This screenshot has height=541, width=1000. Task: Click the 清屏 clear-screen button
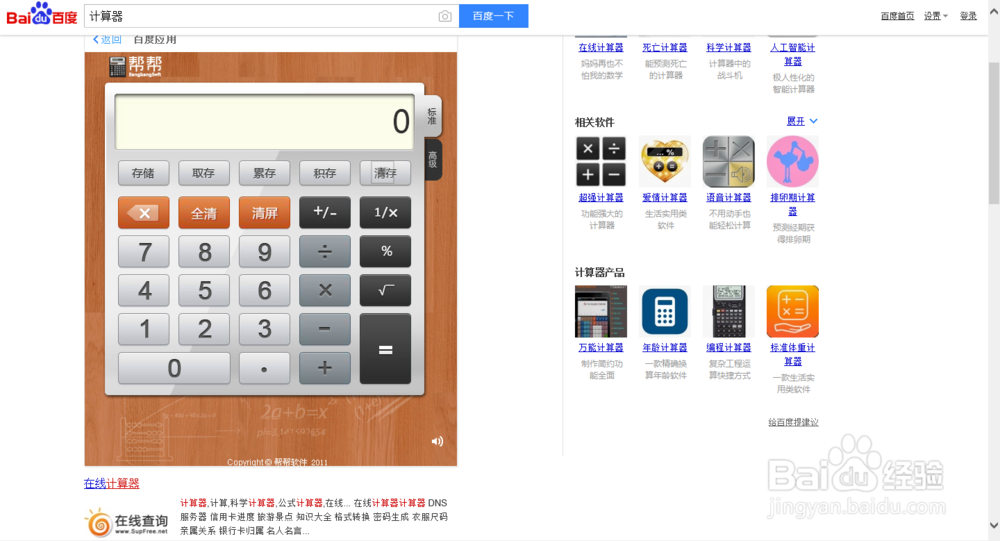tap(264, 212)
